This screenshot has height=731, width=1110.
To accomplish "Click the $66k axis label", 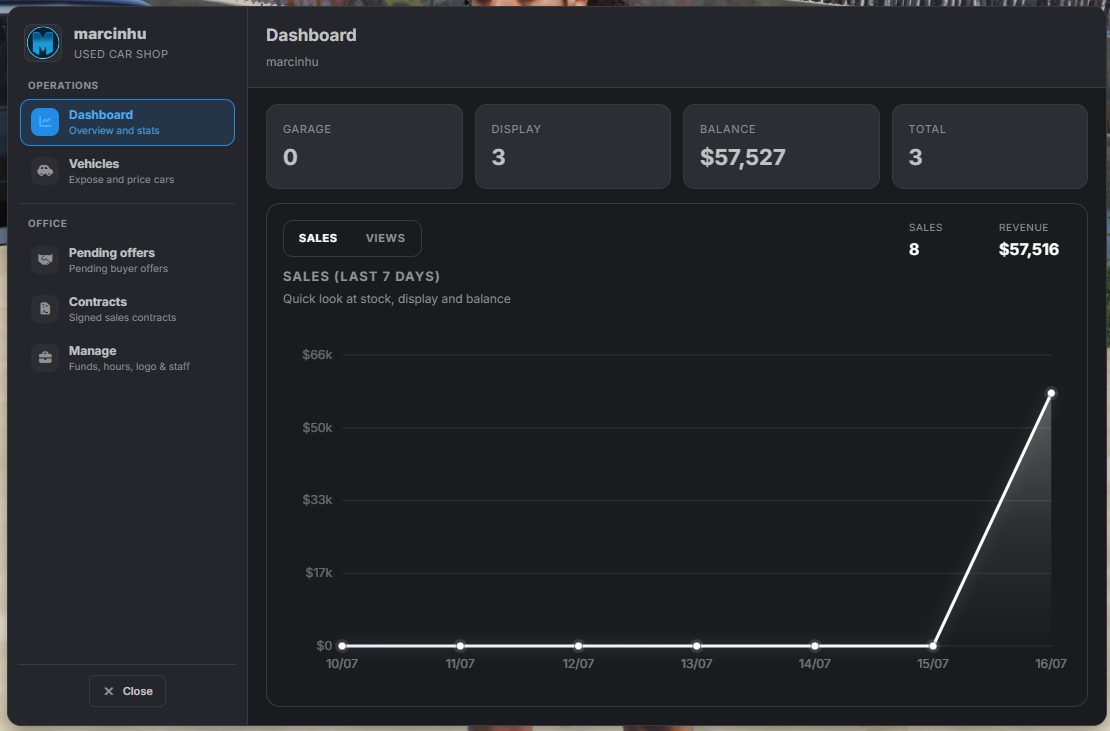I will pyautogui.click(x=316, y=355).
